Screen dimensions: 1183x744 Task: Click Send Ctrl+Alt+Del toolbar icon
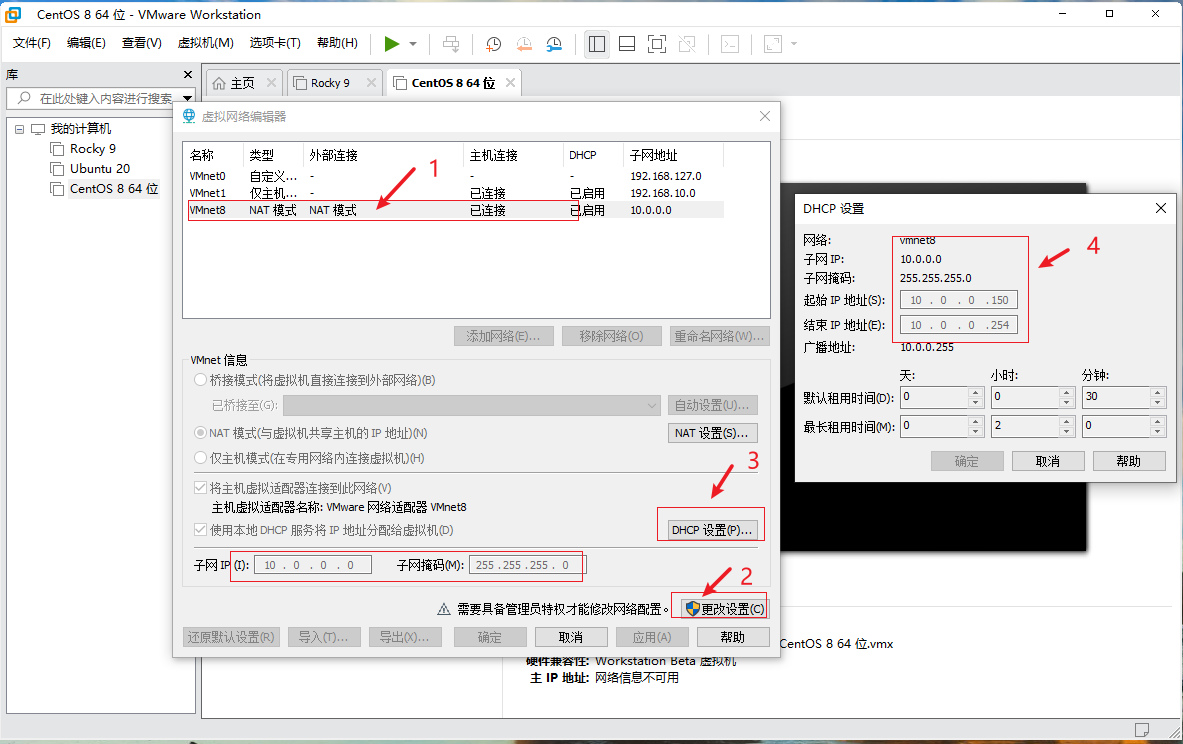click(451, 44)
